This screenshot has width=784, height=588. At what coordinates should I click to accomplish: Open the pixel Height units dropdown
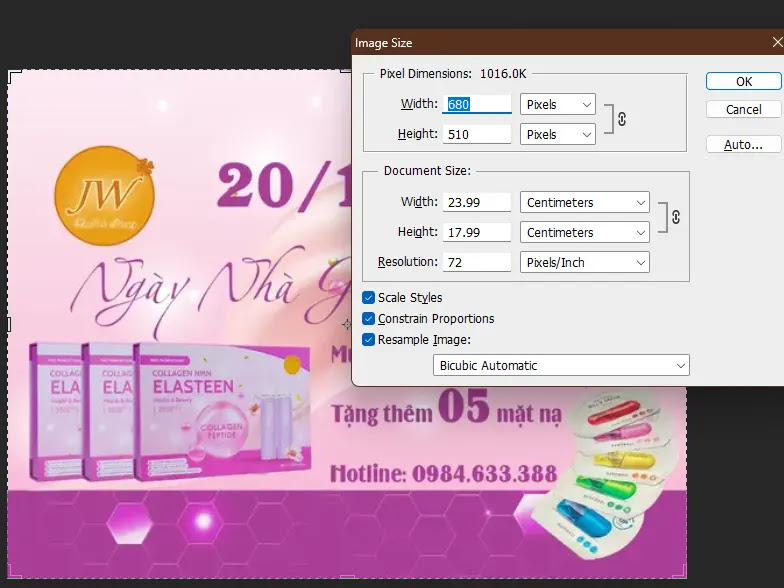click(x=558, y=134)
